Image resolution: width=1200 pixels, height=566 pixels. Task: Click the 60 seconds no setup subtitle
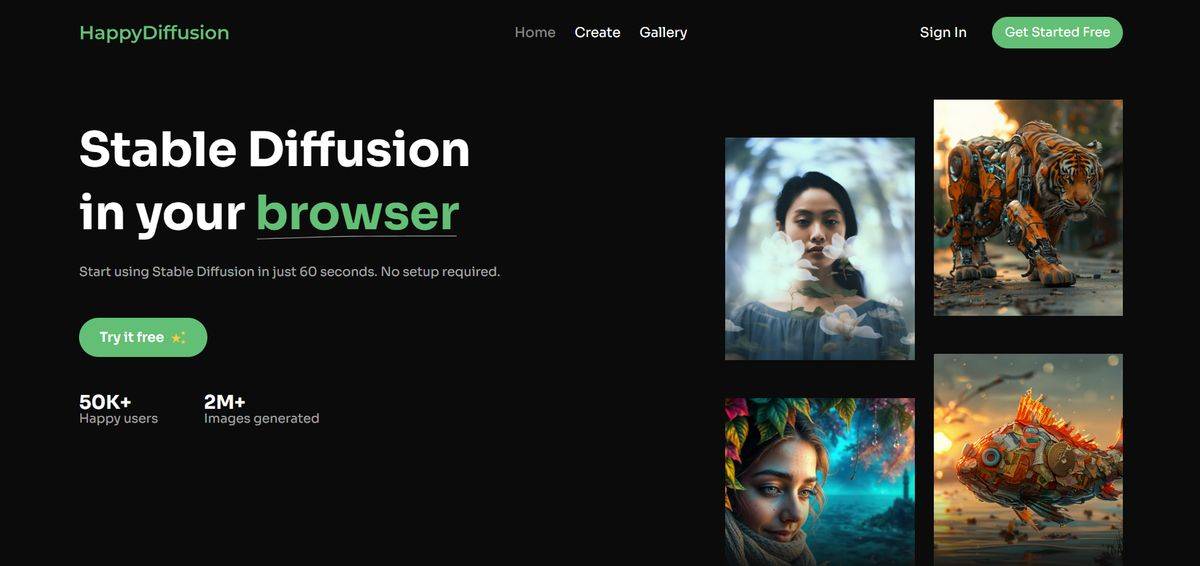coord(289,271)
